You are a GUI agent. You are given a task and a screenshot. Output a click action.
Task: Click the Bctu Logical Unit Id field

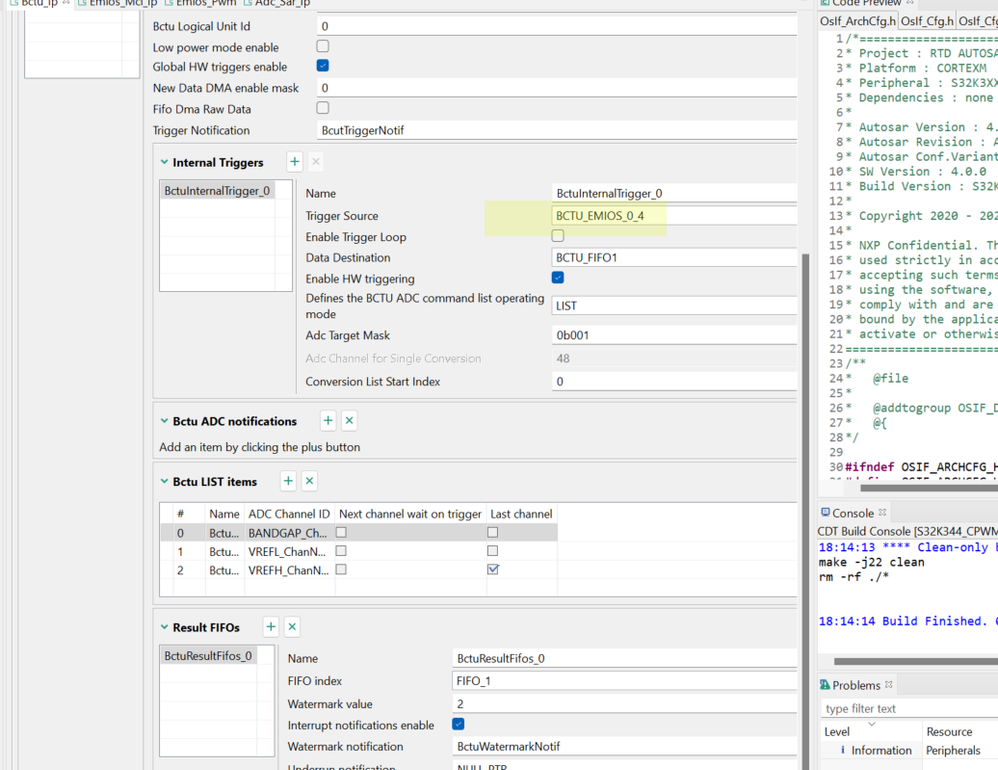(x=557, y=26)
